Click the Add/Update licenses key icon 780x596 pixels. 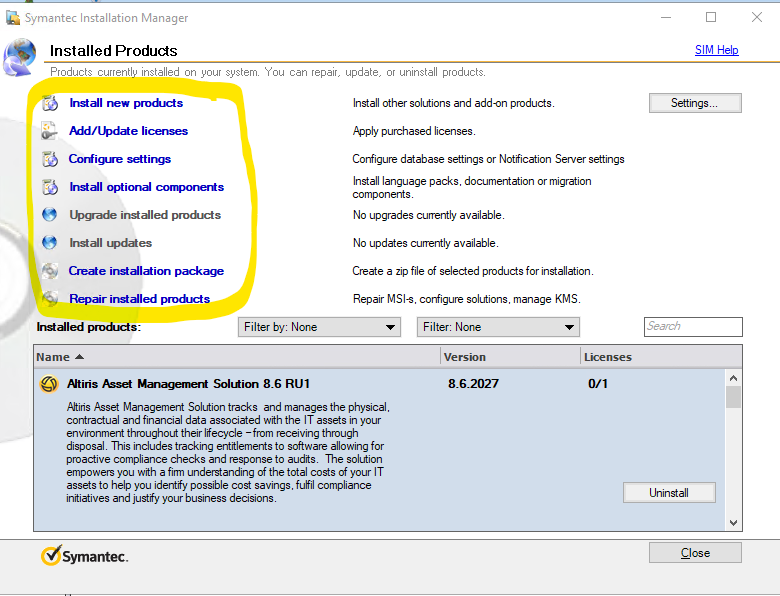pos(49,131)
